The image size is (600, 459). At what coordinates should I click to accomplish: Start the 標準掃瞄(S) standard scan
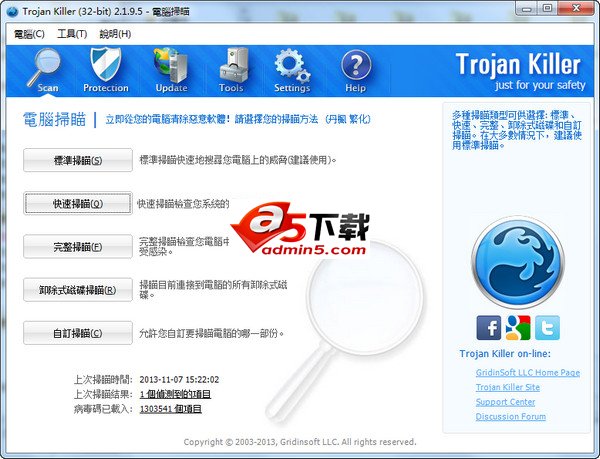(78, 160)
